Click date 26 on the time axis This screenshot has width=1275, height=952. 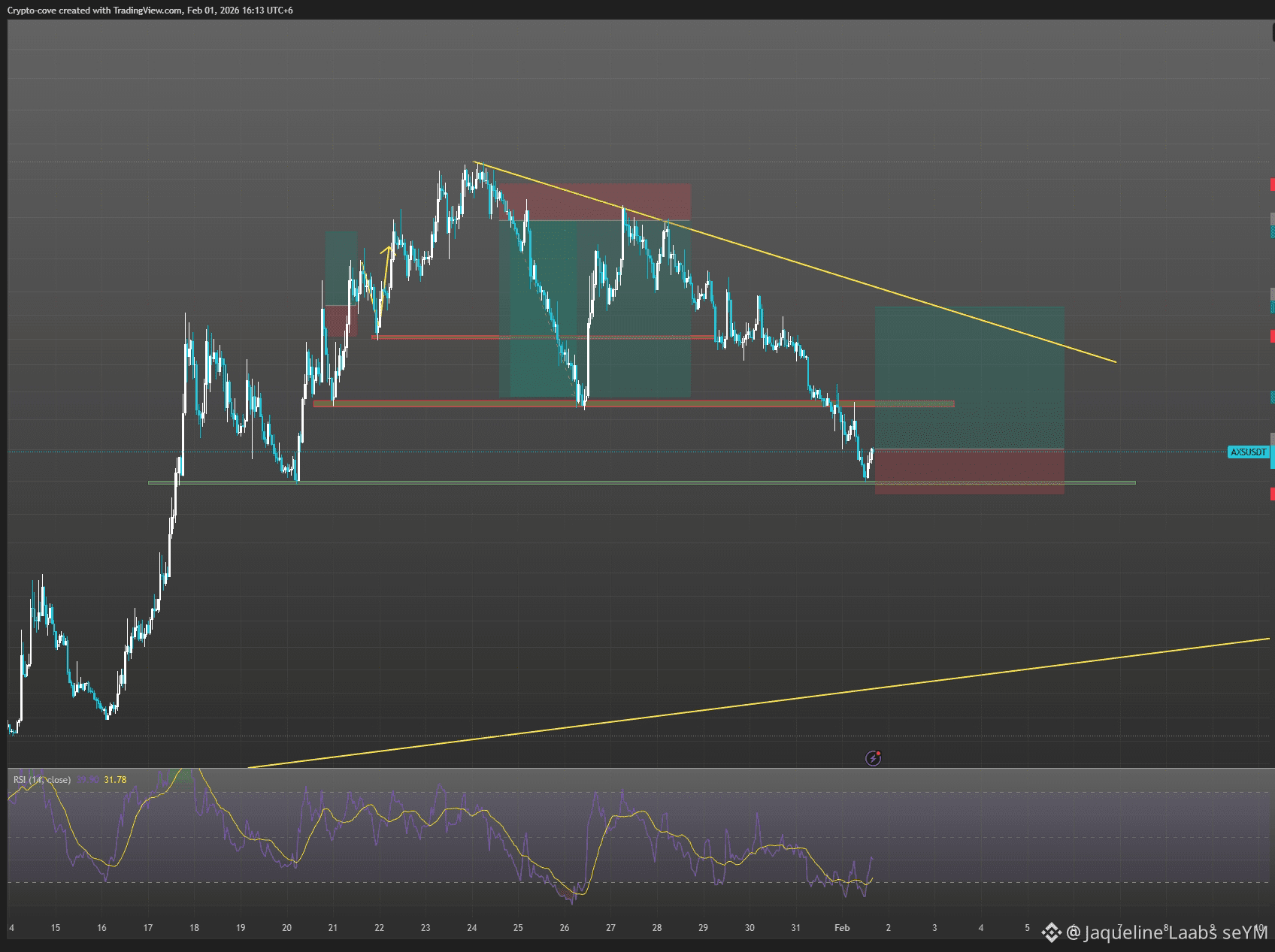coord(565,928)
